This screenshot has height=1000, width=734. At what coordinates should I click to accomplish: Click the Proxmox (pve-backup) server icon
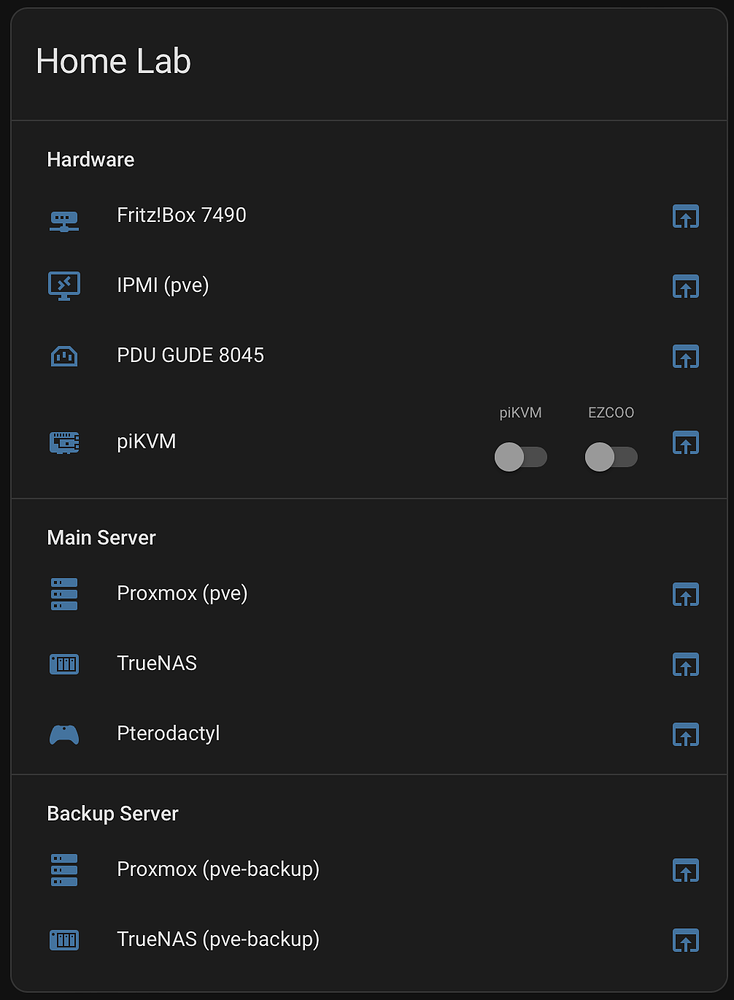coord(64,870)
